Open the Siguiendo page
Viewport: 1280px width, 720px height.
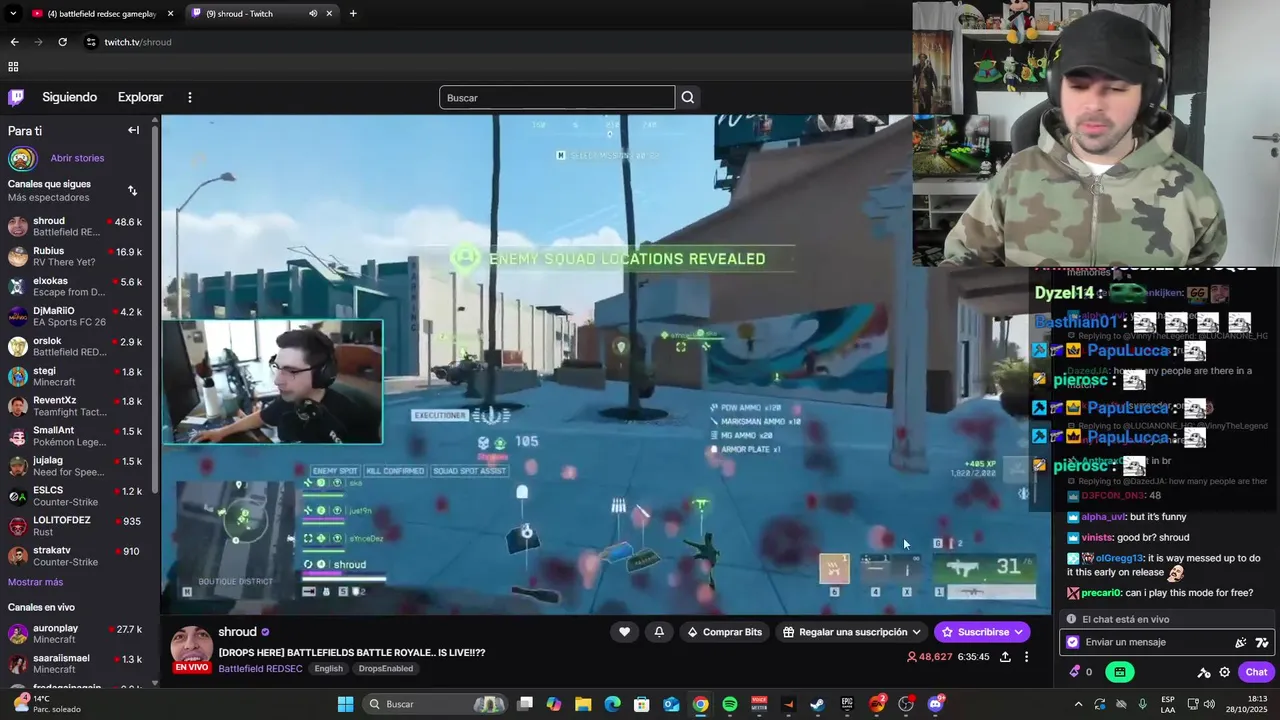pos(69,97)
